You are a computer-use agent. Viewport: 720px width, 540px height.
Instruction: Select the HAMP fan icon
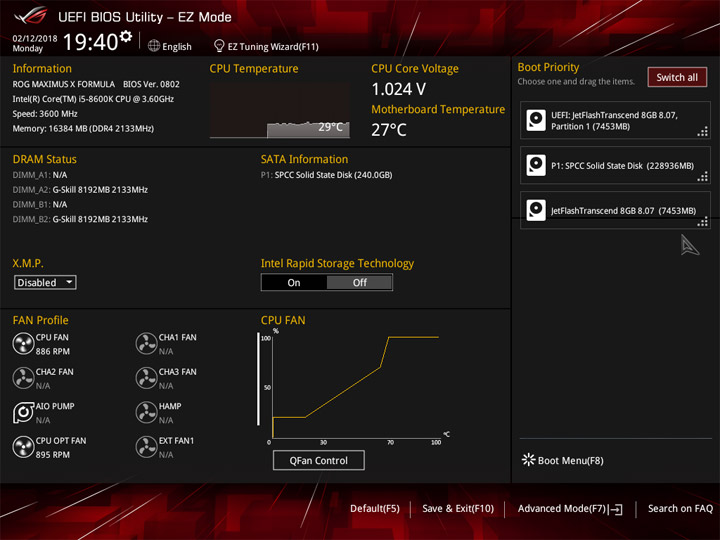tap(146, 413)
